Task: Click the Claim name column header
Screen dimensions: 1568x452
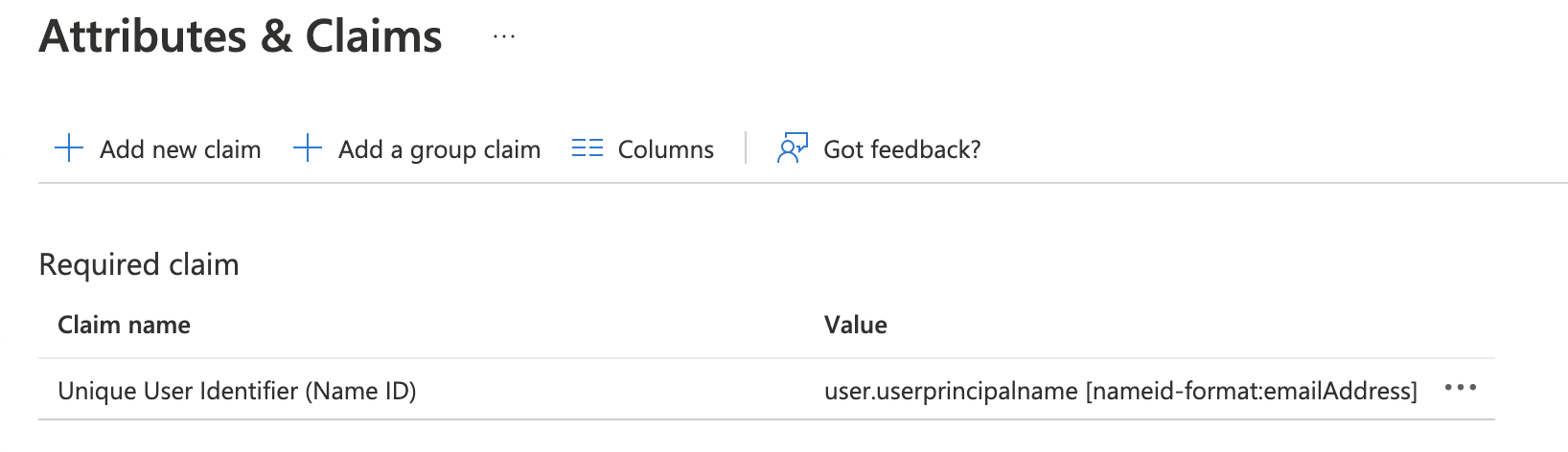Action: point(124,325)
